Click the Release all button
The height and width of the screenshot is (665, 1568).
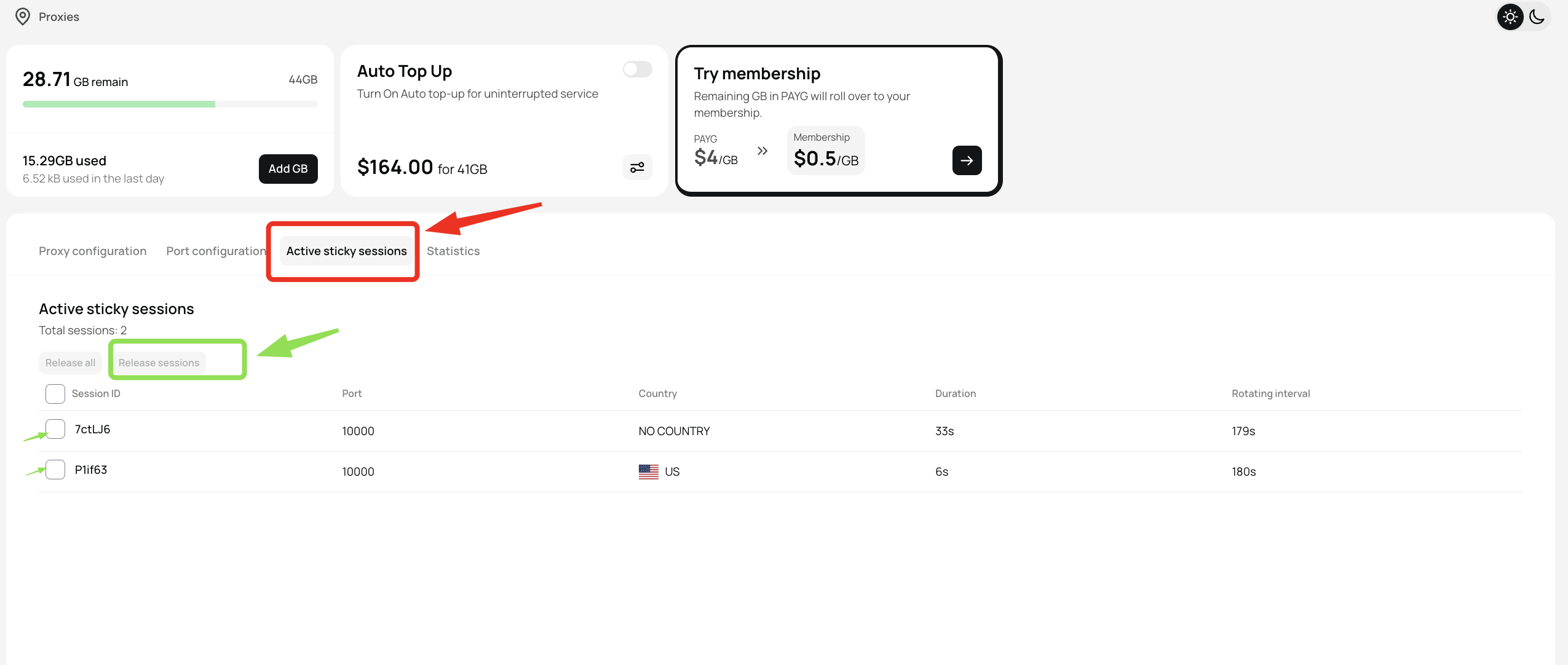point(70,363)
